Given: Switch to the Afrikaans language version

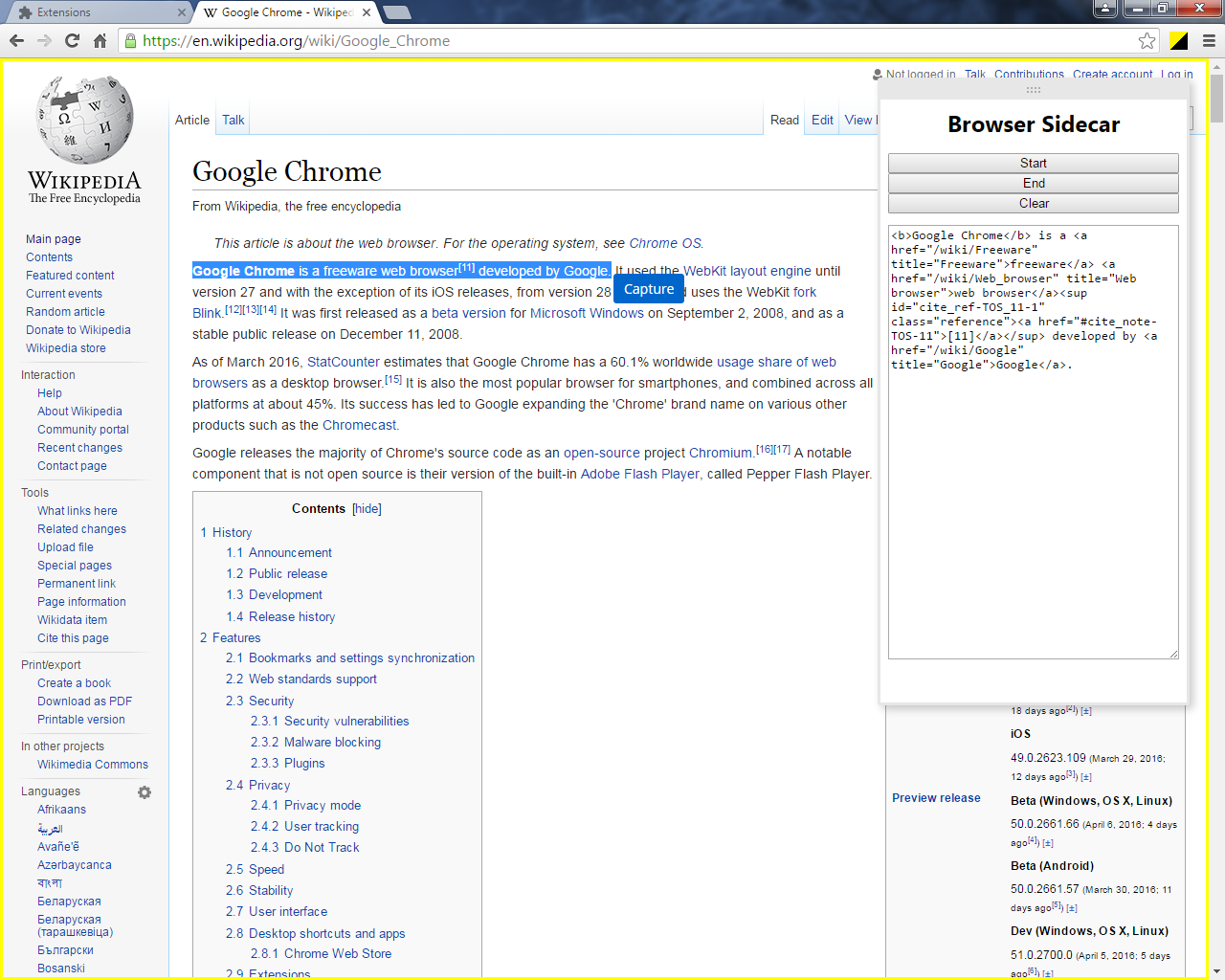Looking at the screenshot, I should click(61, 810).
